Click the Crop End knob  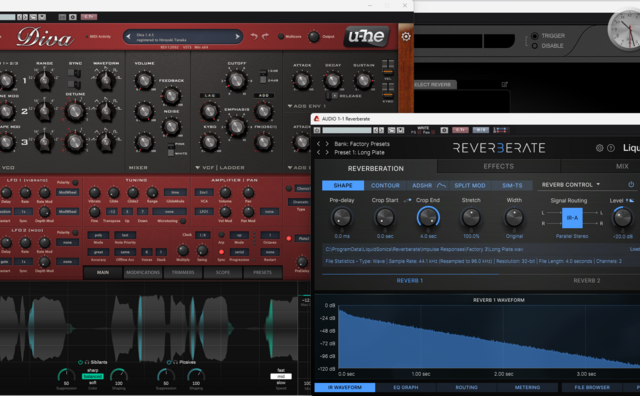click(428, 217)
